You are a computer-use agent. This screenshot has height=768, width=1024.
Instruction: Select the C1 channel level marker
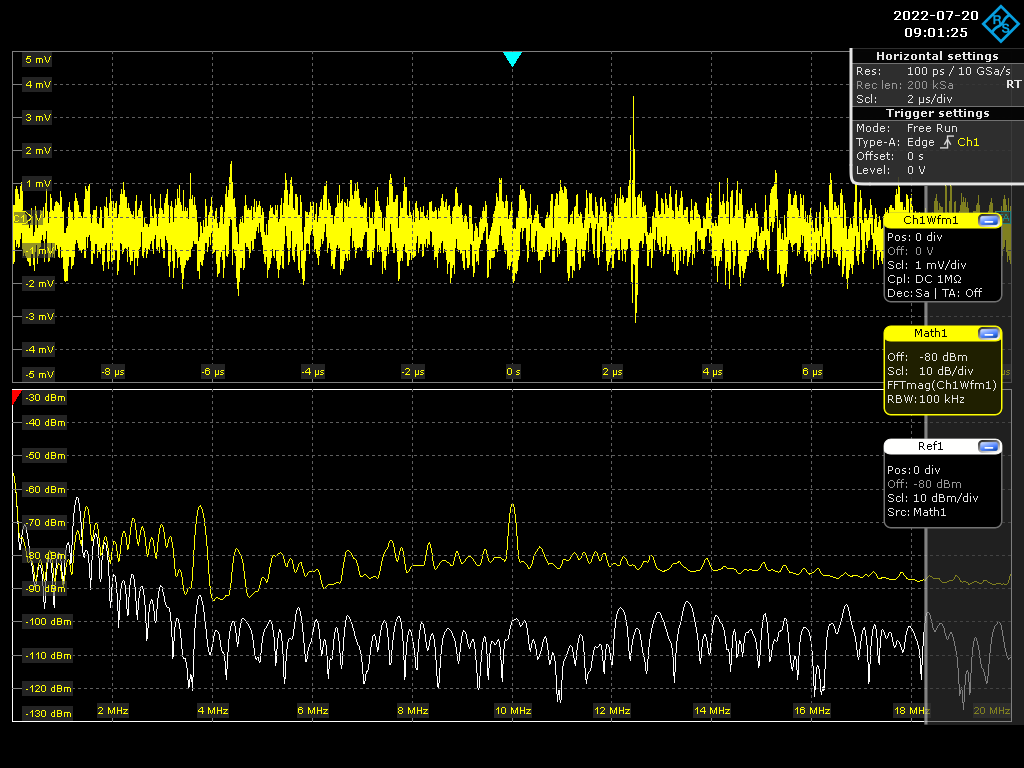click(18, 217)
